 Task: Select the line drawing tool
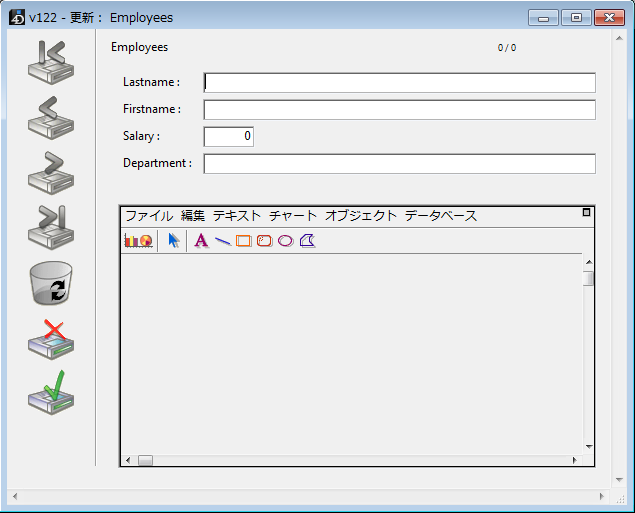[x=222, y=241]
